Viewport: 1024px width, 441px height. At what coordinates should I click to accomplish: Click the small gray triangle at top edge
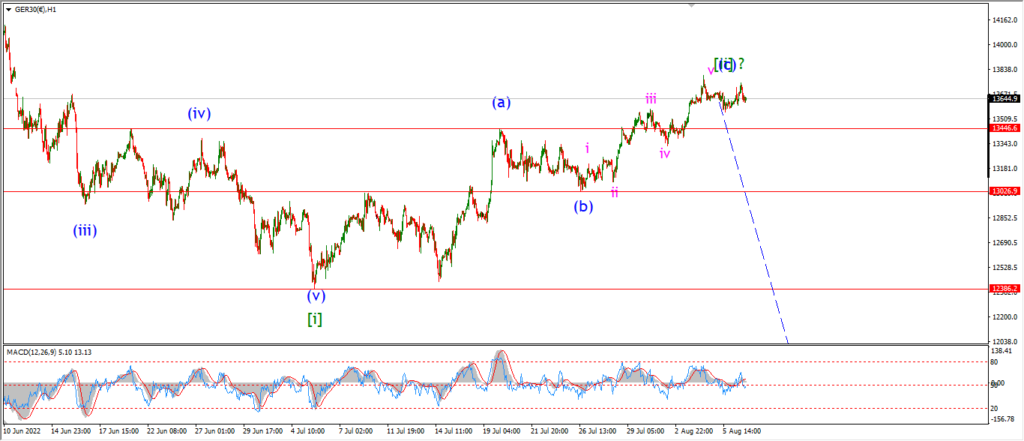(x=691, y=5)
